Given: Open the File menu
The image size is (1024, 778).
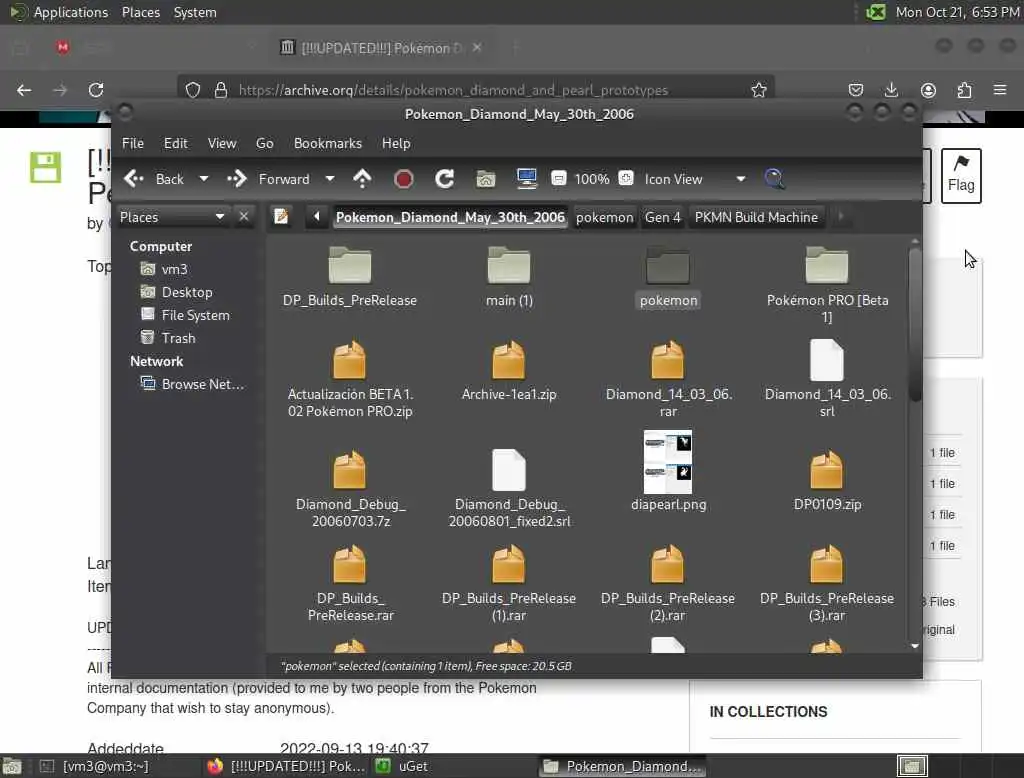Looking at the screenshot, I should 133,143.
